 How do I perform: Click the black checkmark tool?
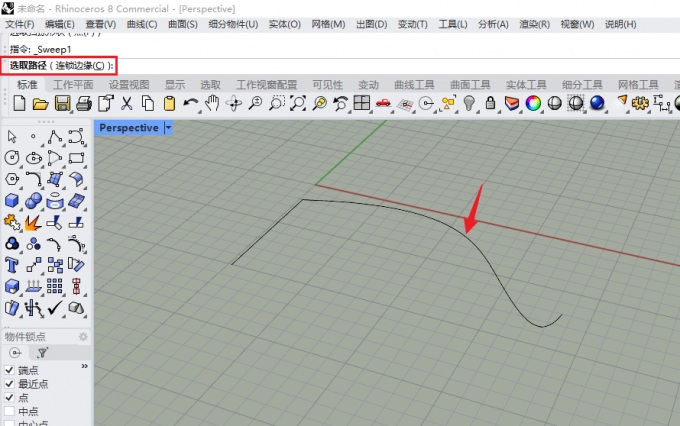coord(55,308)
